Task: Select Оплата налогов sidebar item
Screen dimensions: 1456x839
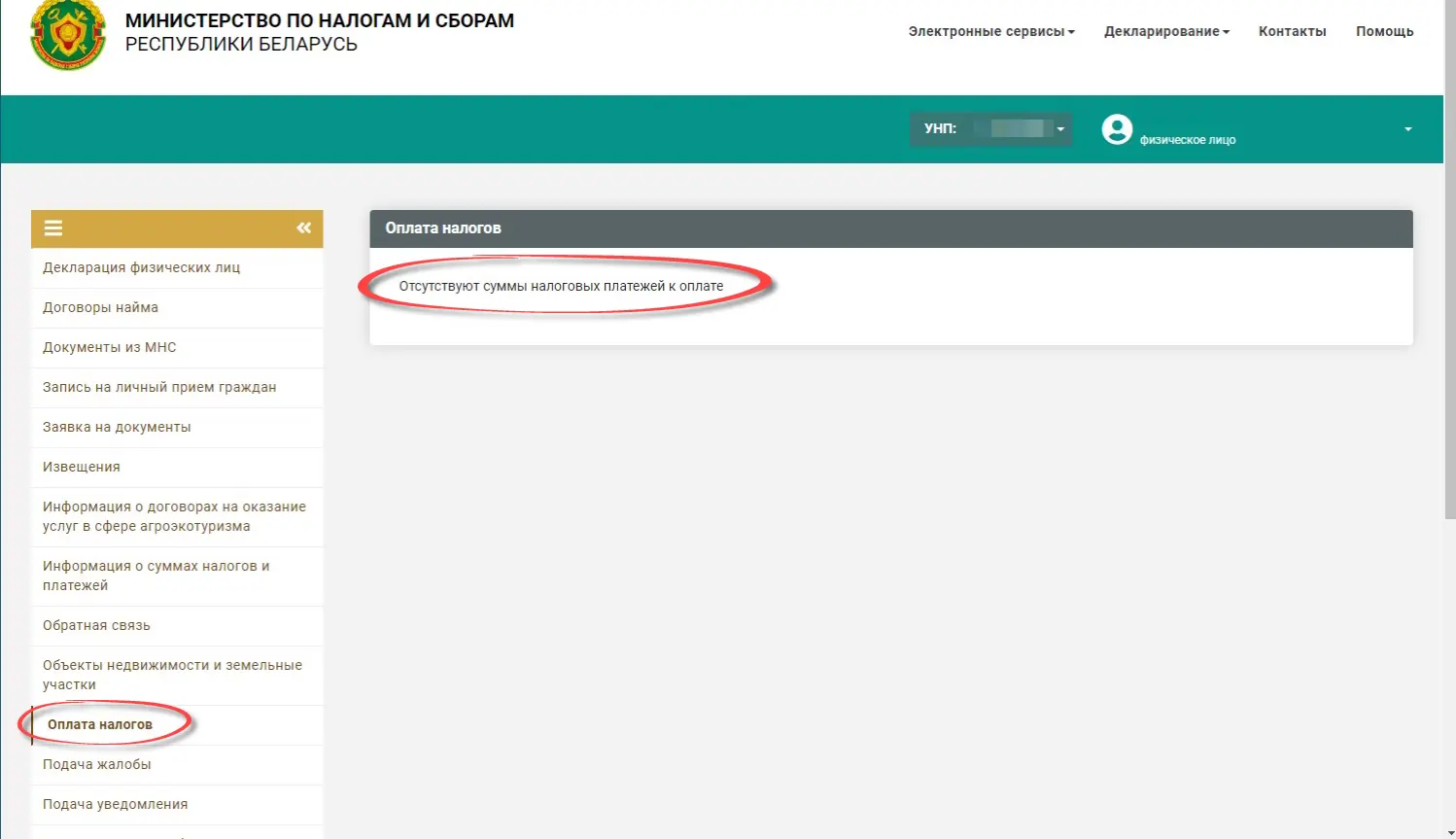Action: click(177, 724)
